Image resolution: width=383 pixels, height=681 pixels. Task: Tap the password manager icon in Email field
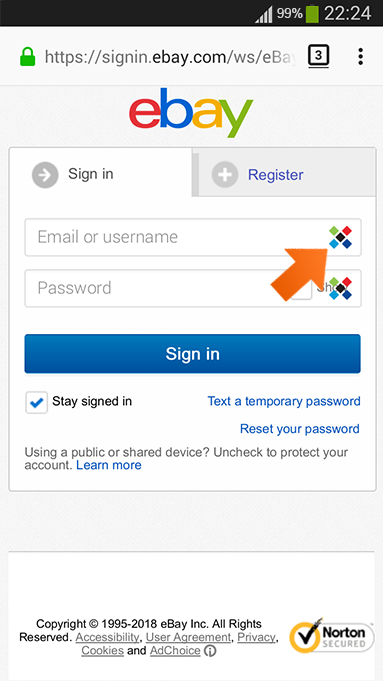[x=340, y=237]
